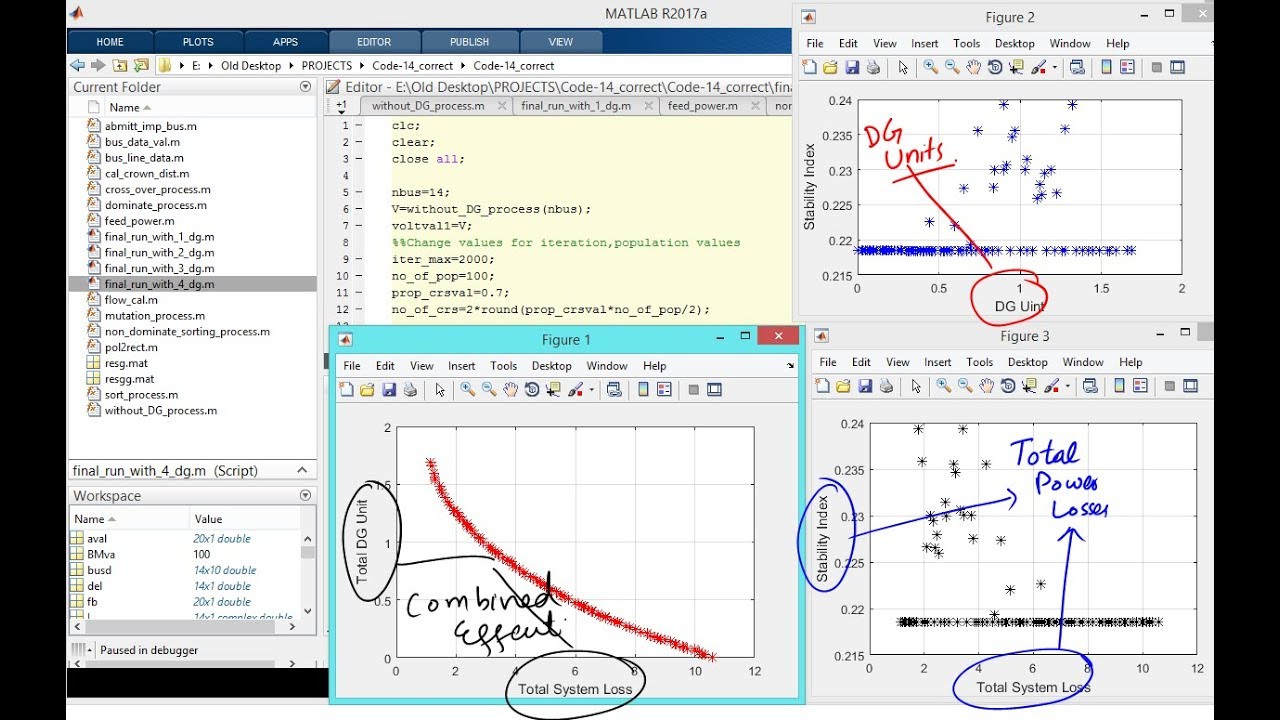Select Zoom In tool in Figure 1
The height and width of the screenshot is (720, 1280).
click(467, 390)
